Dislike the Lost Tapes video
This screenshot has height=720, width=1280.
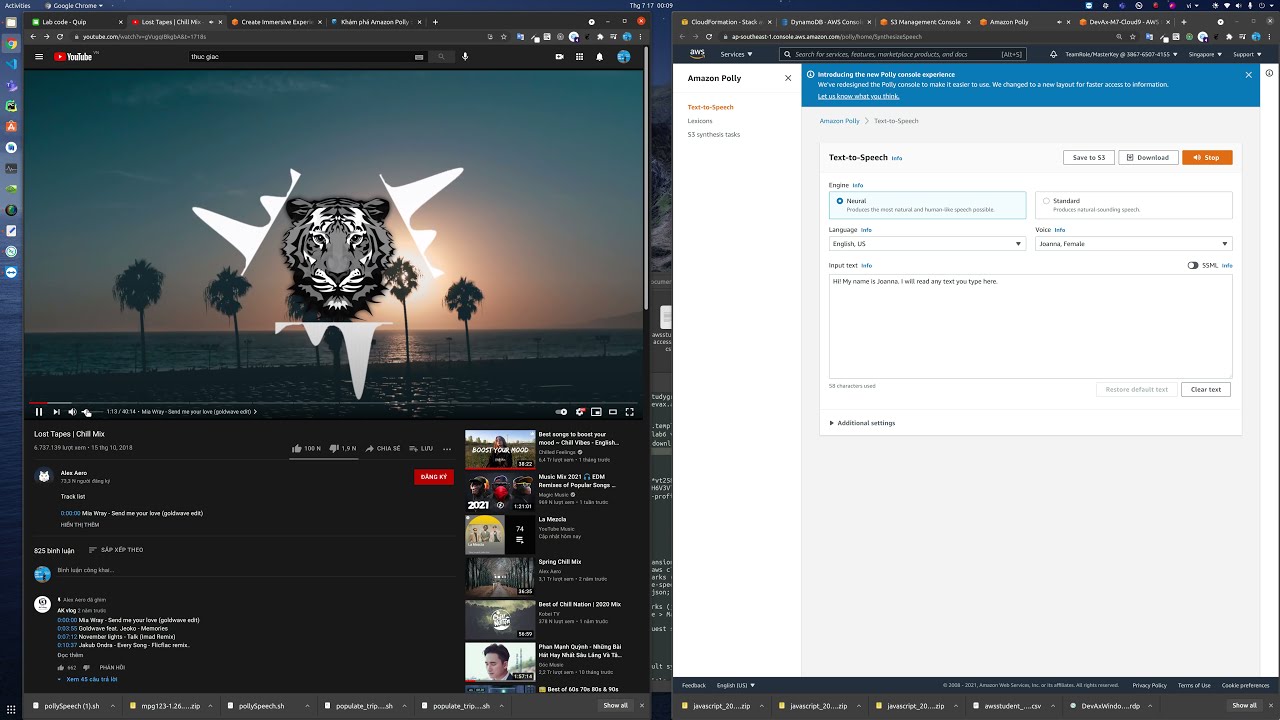343,449
